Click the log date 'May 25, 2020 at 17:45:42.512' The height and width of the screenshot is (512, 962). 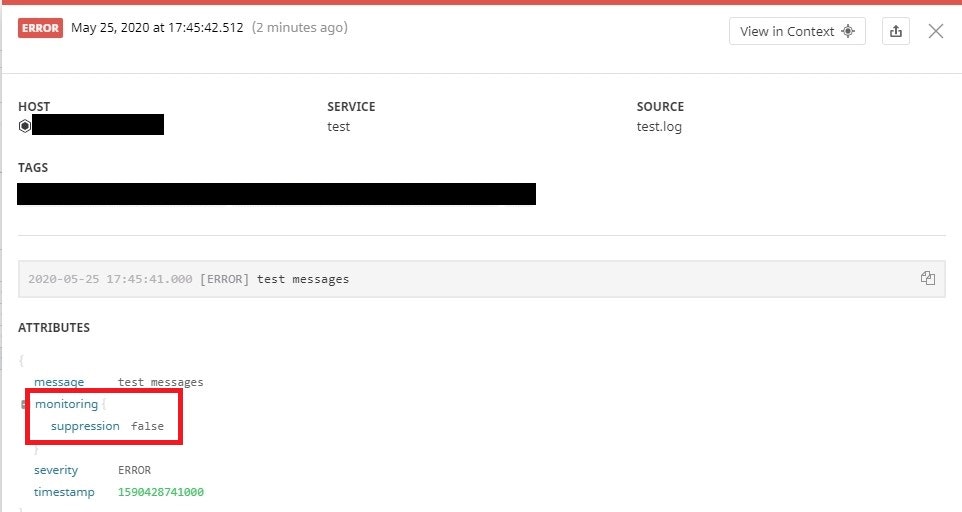coord(157,28)
